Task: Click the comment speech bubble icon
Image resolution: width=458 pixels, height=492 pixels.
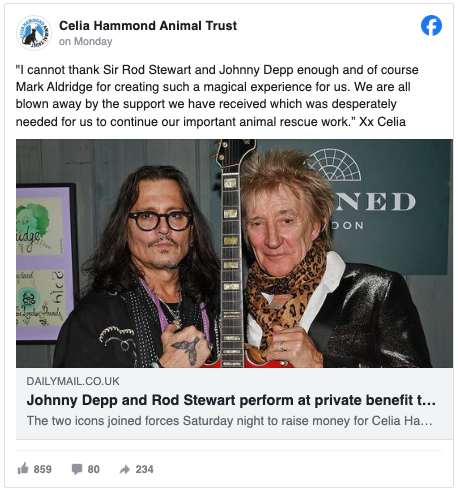Action: tap(77, 469)
